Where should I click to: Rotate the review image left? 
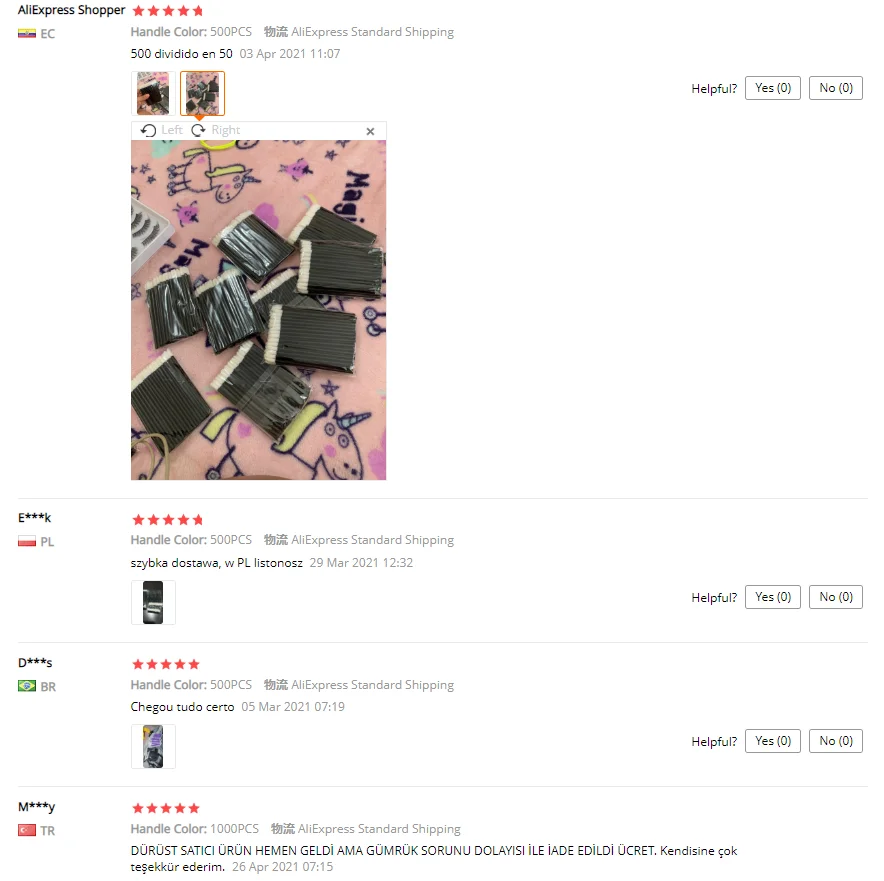pyautogui.click(x=162, y=130)
